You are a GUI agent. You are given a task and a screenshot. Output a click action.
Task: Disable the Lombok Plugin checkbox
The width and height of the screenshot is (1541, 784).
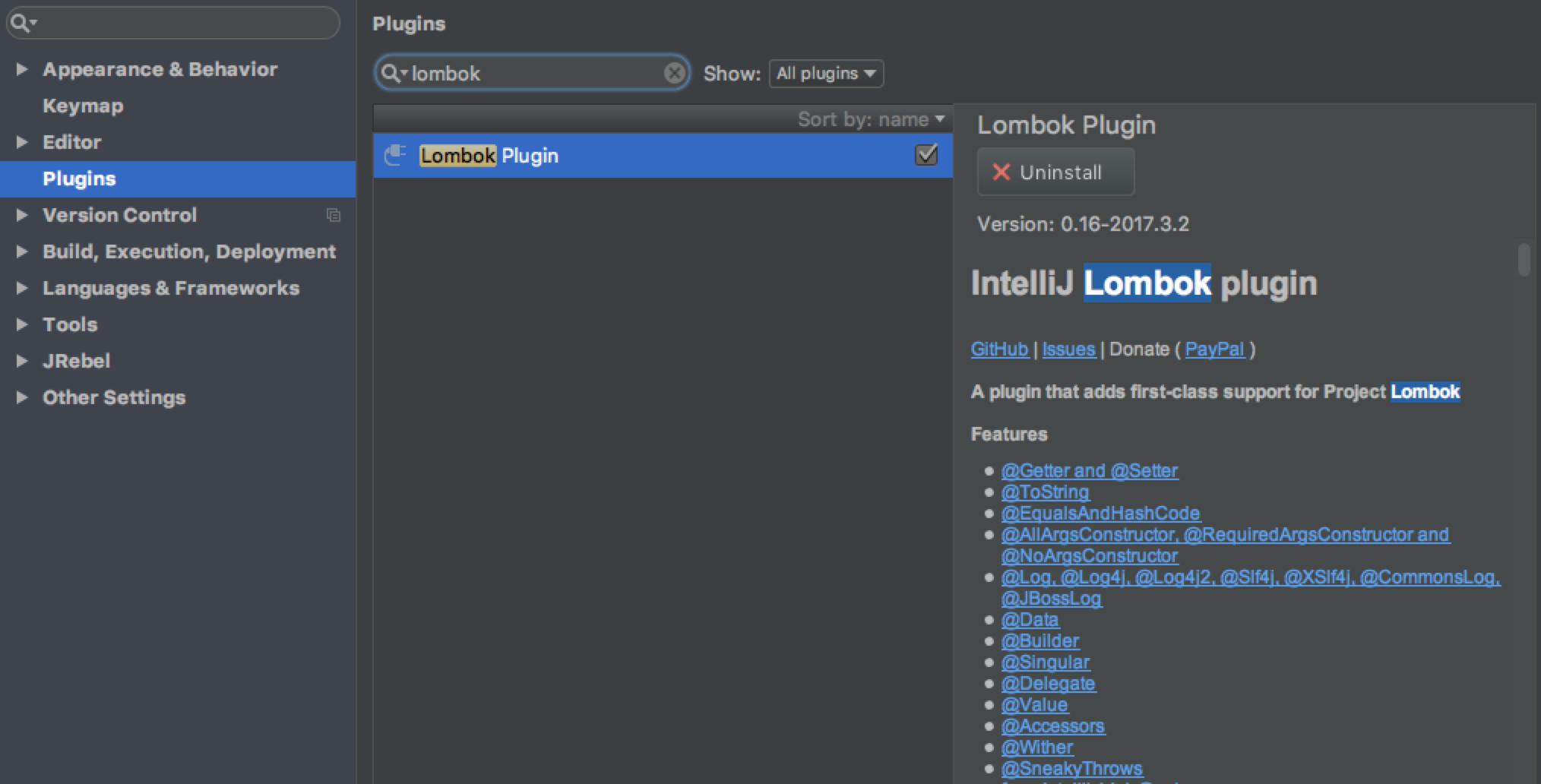pyautogui.click(x=926, y=155)
